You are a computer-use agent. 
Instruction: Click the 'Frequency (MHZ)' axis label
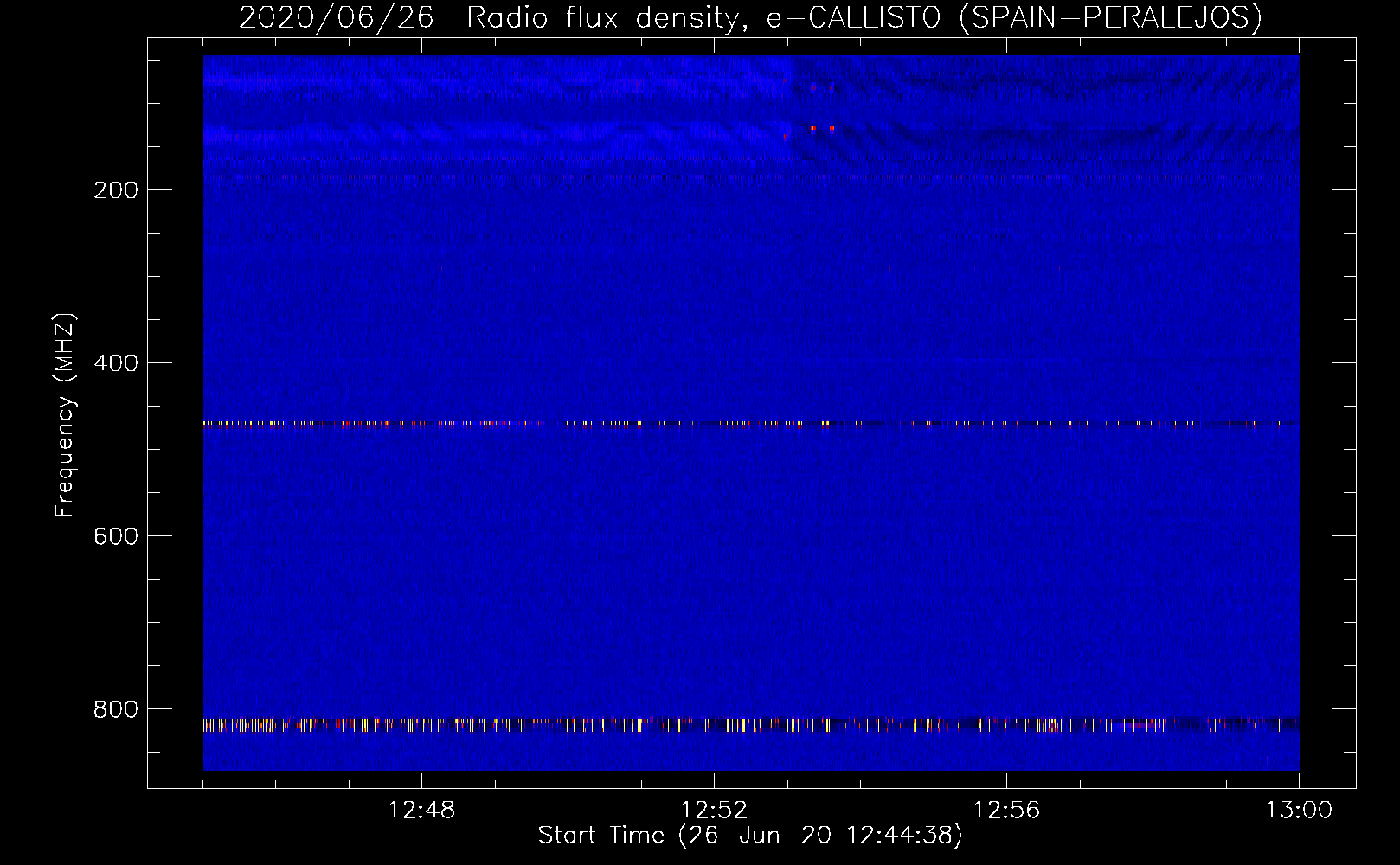(x=65, y=415)
